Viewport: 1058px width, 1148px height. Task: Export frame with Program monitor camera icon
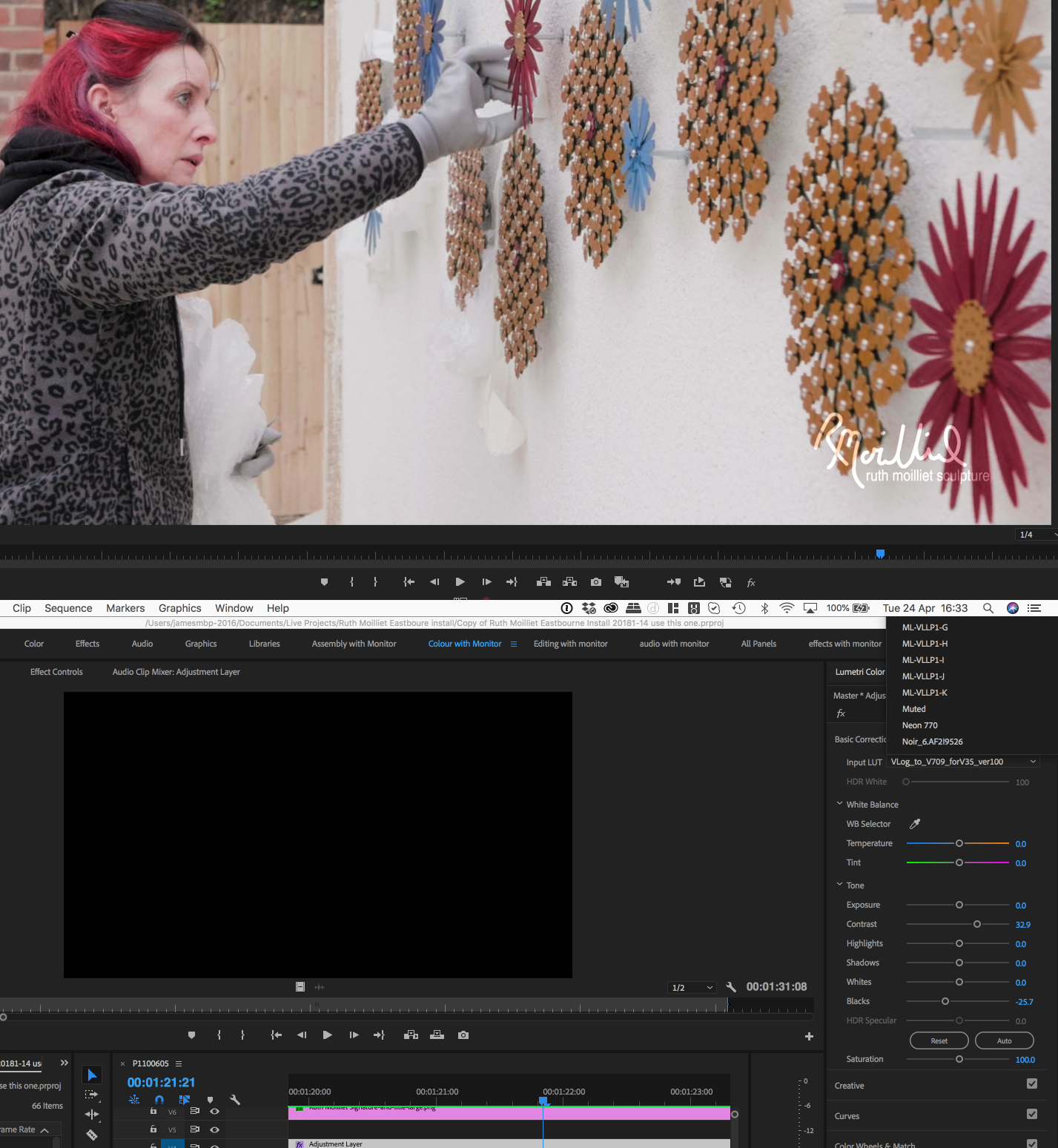(x=596, y=582)
